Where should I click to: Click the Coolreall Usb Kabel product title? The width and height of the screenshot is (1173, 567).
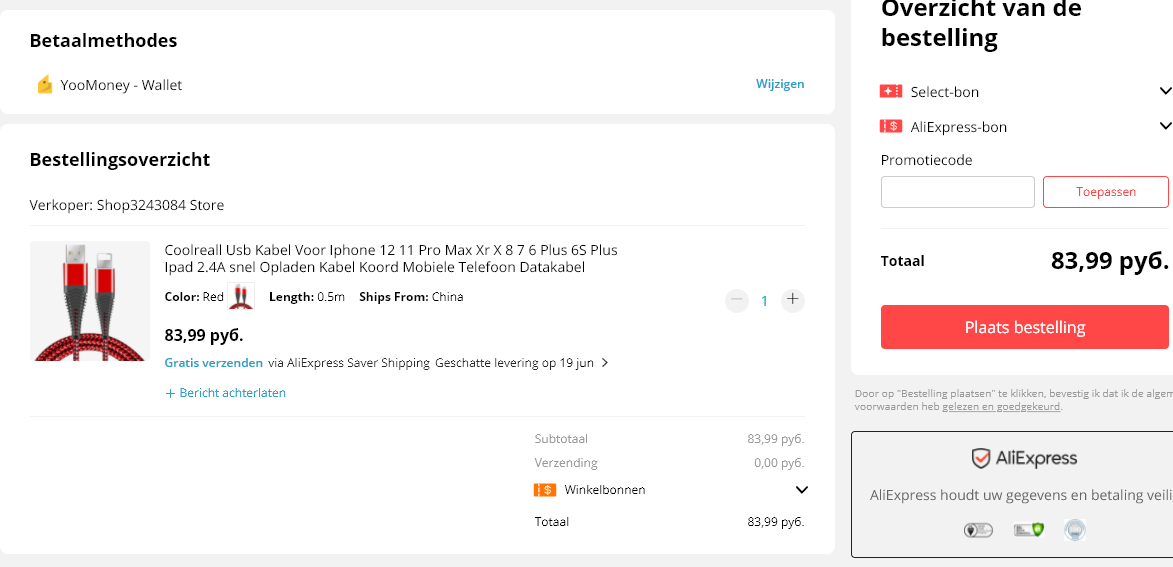click(391, 258)
